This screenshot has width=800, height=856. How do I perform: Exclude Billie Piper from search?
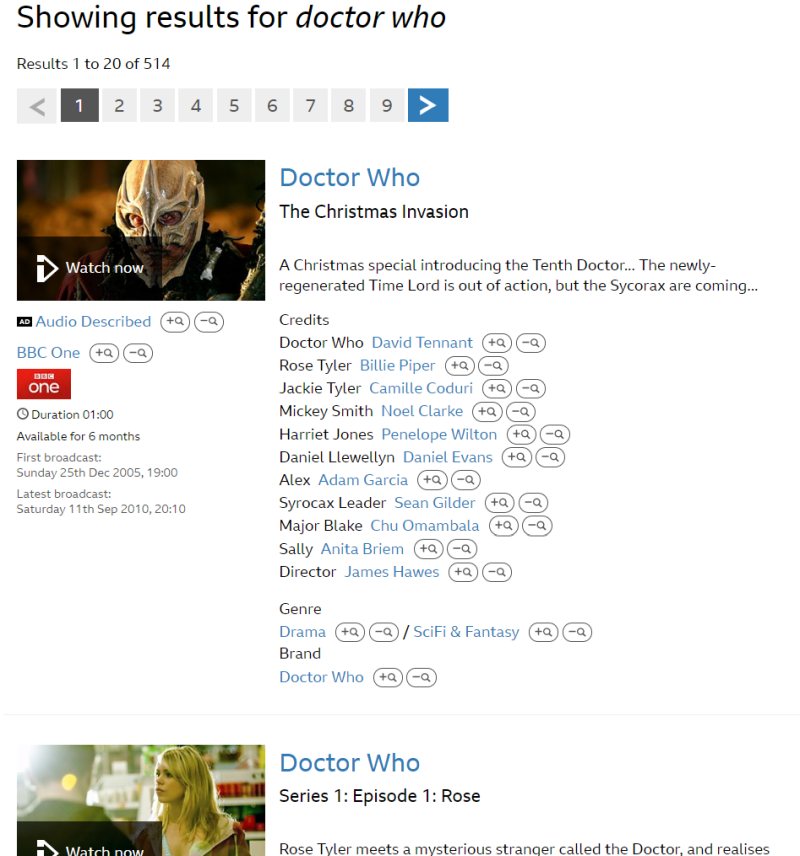[493, 366]
